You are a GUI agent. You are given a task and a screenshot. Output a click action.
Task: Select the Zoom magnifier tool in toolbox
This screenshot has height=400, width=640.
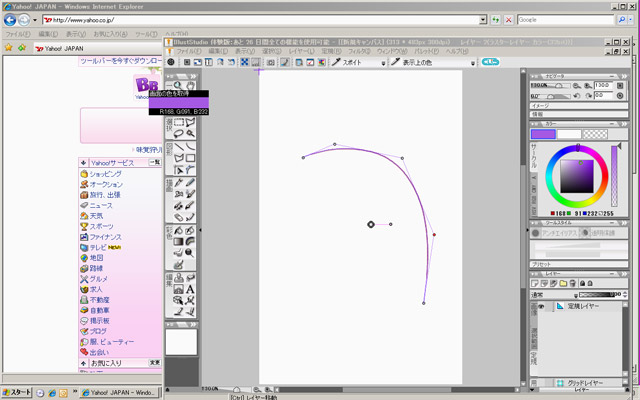pos(178,85)
